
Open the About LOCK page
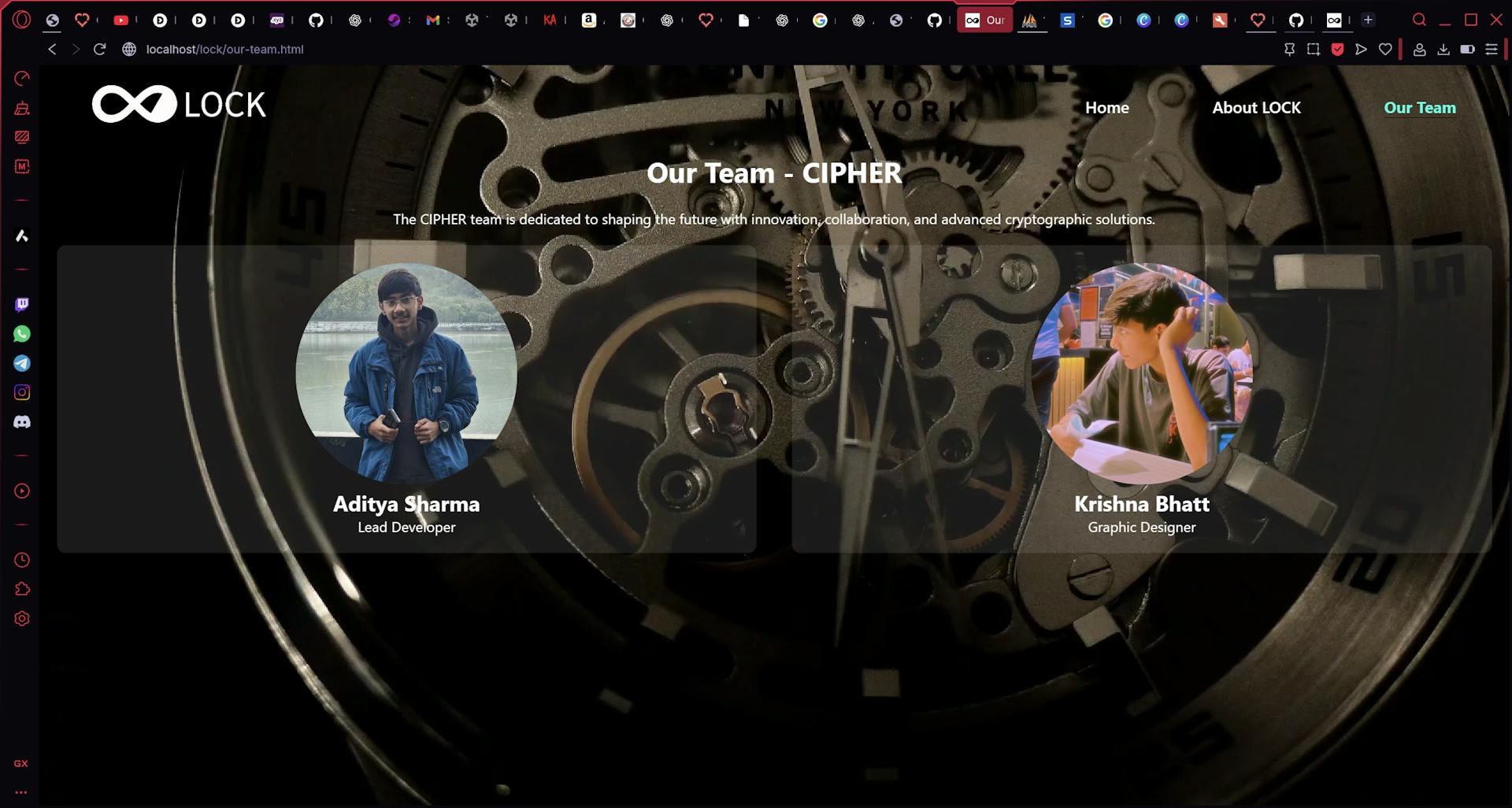point(1256,108)
